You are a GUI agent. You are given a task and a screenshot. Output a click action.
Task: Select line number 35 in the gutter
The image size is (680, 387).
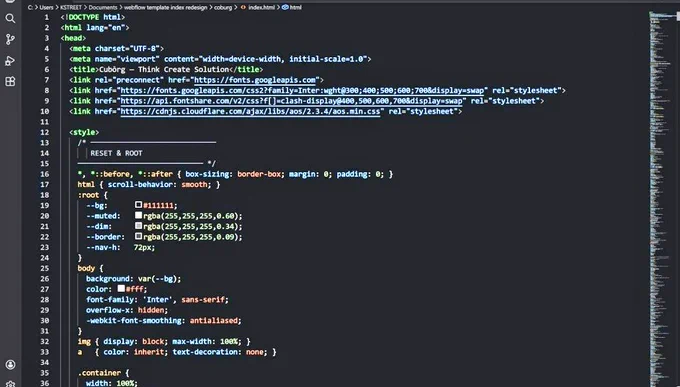45,373
